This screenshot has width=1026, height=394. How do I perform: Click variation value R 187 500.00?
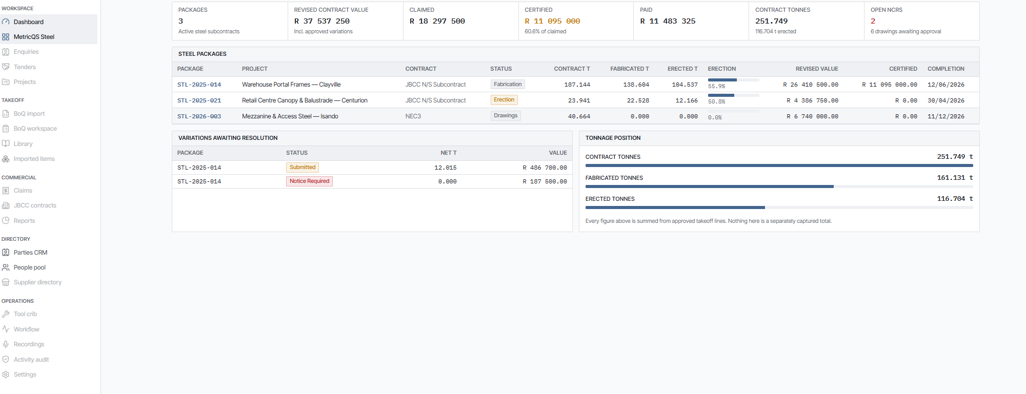pyautogui.click(x=545, y=181)
